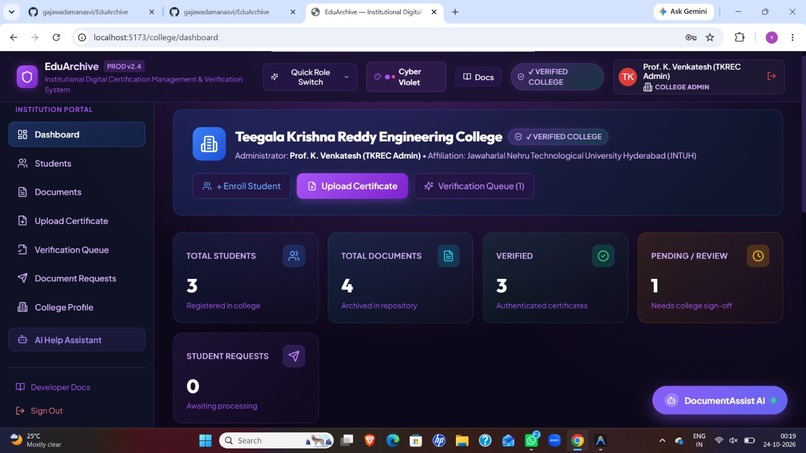Viewport: 806px width, 453px height.
Task: Open Document Requests in sidebar
Action: click(x=77, y=278)
